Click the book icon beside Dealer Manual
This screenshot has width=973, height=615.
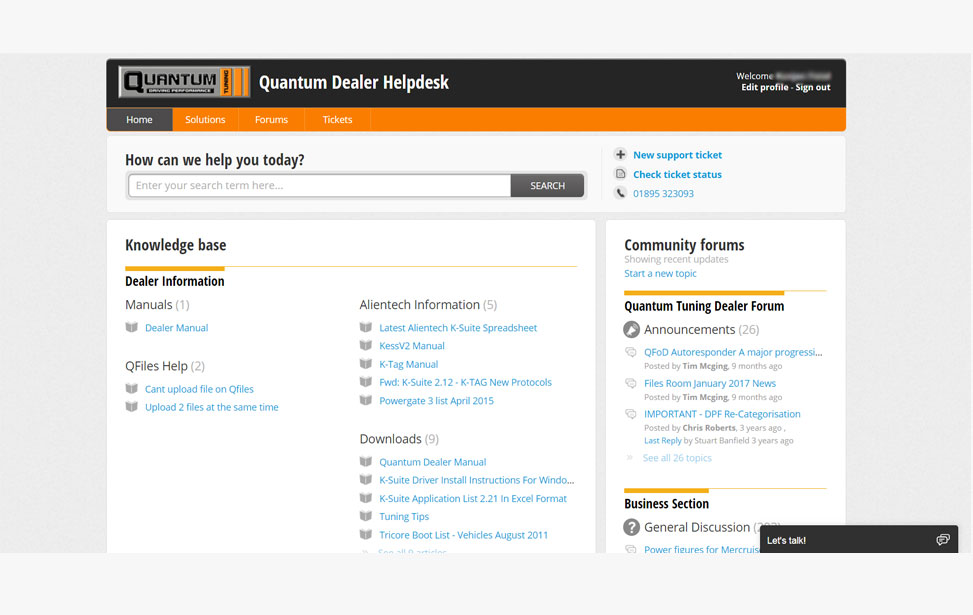coord(132,327)
